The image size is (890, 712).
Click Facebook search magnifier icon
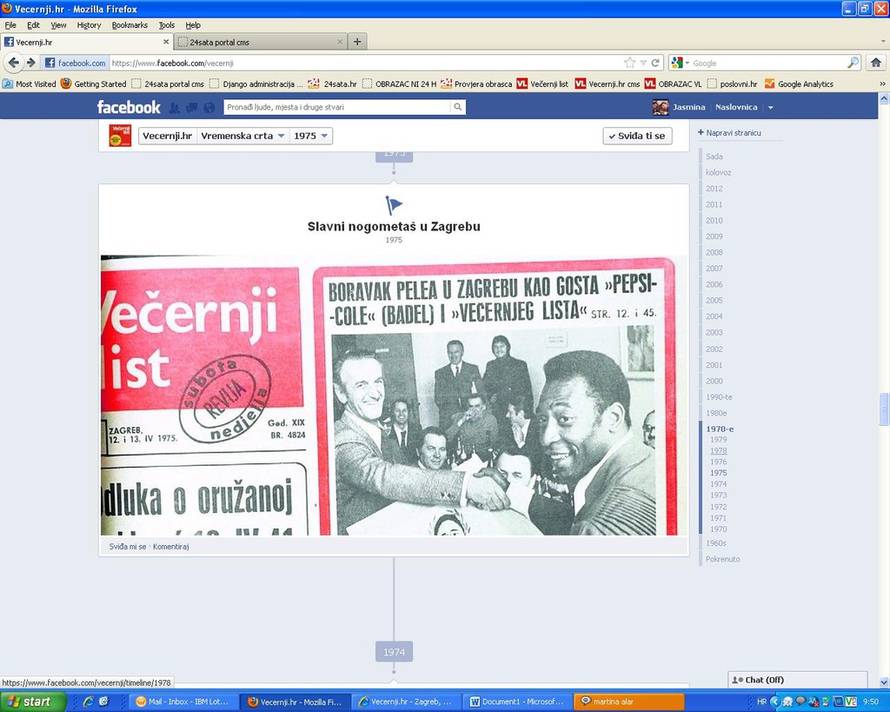coord(402,107)
